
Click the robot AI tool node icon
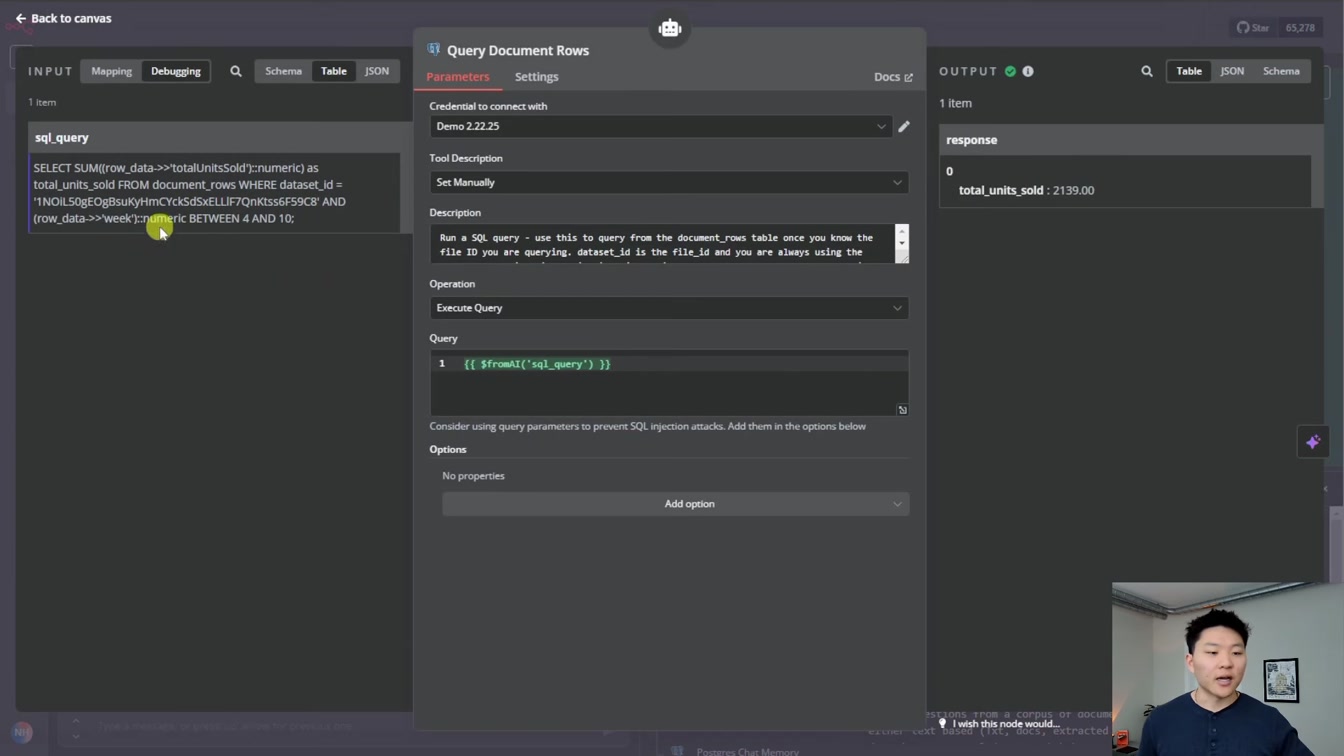[x=670, y=28]
